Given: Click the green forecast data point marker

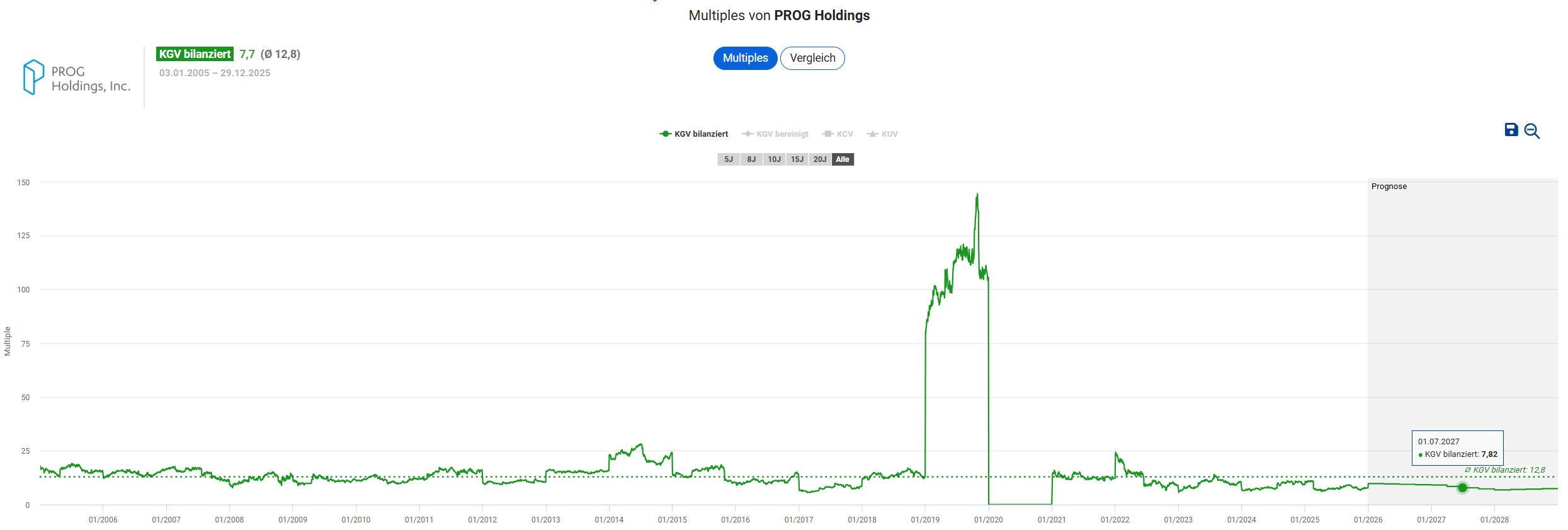Looking at the screenshot, I should coord(1463,487).
